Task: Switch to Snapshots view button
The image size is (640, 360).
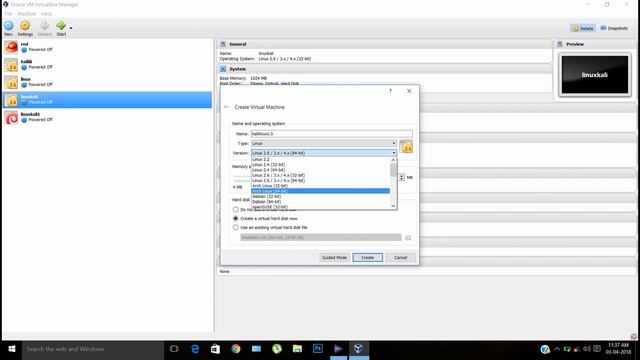Action: [x=614, y=28]
